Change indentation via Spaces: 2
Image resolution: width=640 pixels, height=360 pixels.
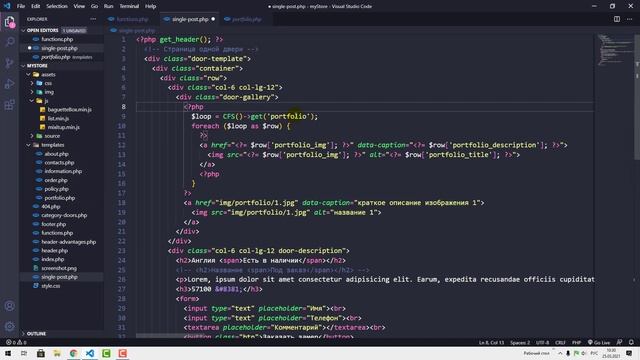(520, 342)
